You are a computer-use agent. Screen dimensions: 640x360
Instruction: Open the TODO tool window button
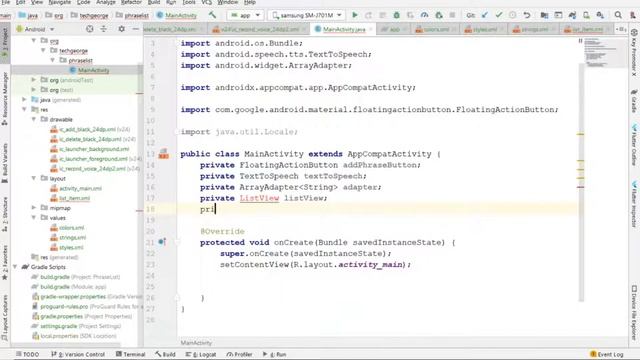point(27,354)
